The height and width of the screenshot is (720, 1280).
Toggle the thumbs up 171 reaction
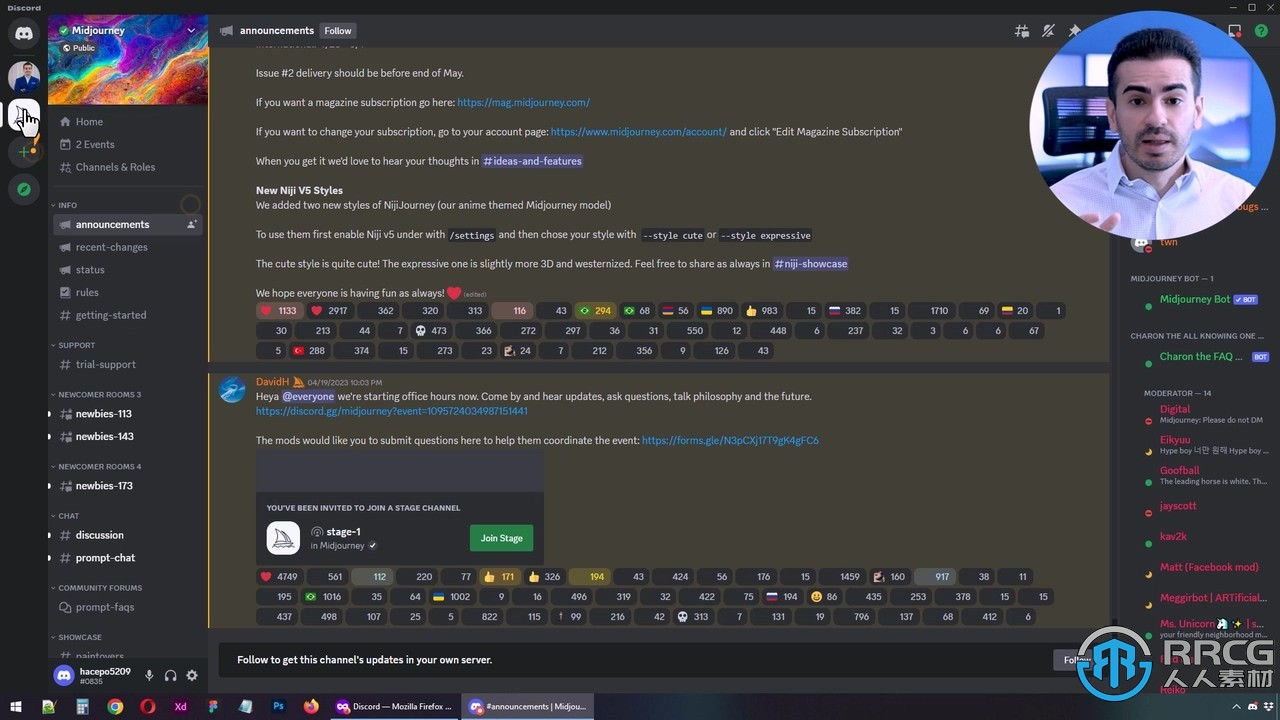(x=498, y=577)
